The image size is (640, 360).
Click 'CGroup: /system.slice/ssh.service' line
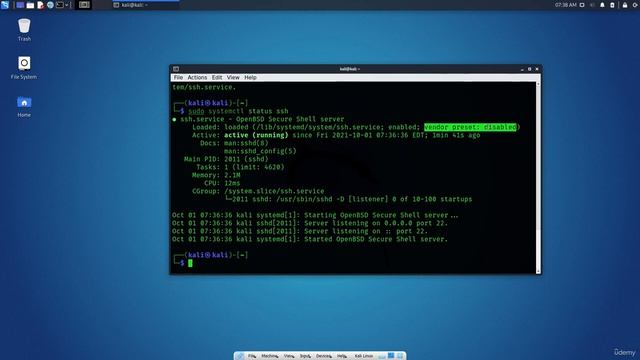tap(258, 191)
